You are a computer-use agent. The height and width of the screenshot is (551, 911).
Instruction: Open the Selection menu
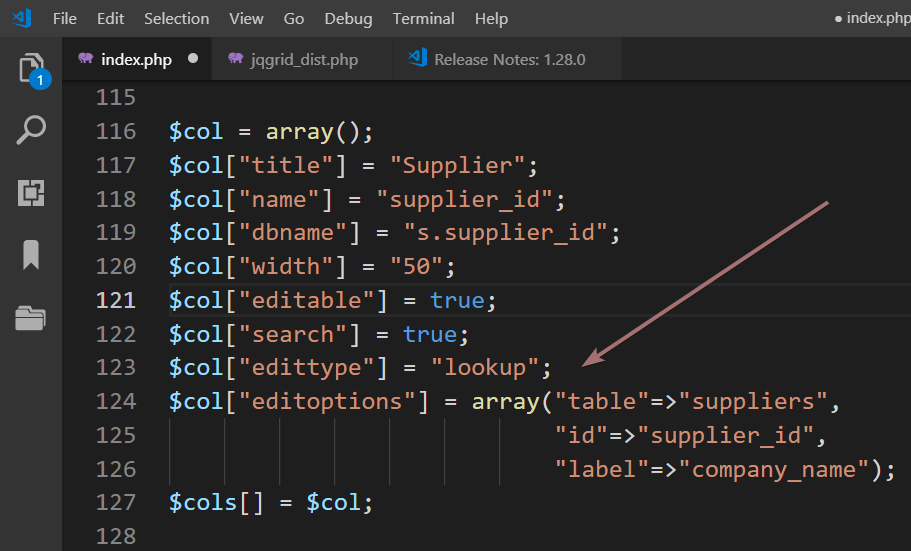(x=176, y=19)
